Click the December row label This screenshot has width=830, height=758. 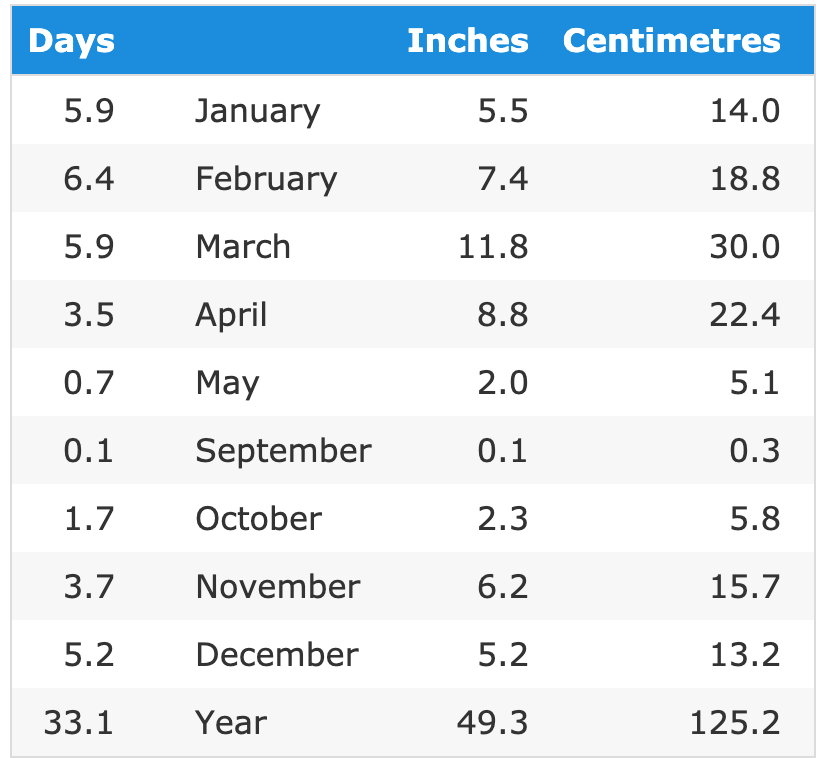[276, 654]
